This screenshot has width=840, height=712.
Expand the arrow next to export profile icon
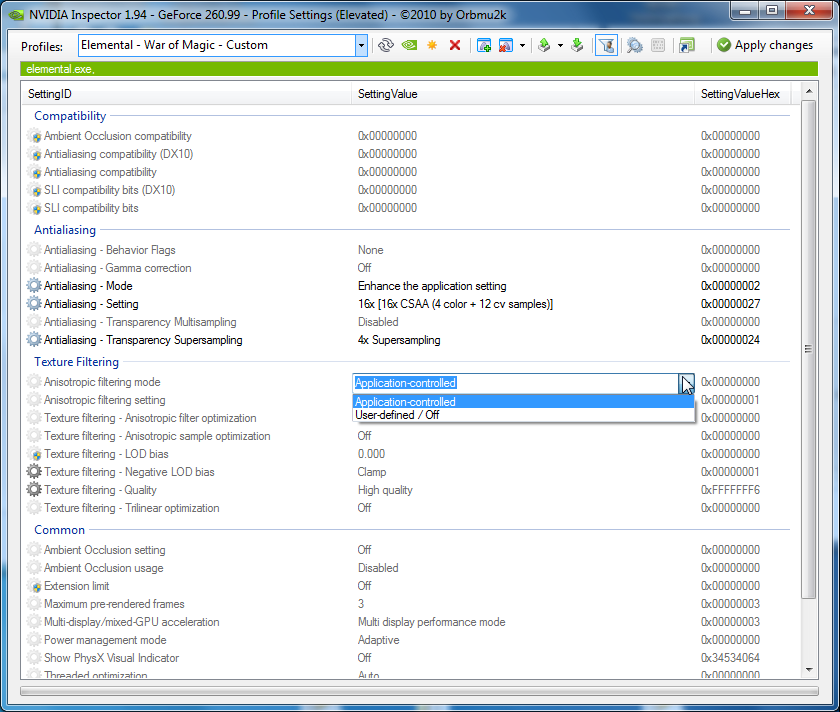pos(560,45)
